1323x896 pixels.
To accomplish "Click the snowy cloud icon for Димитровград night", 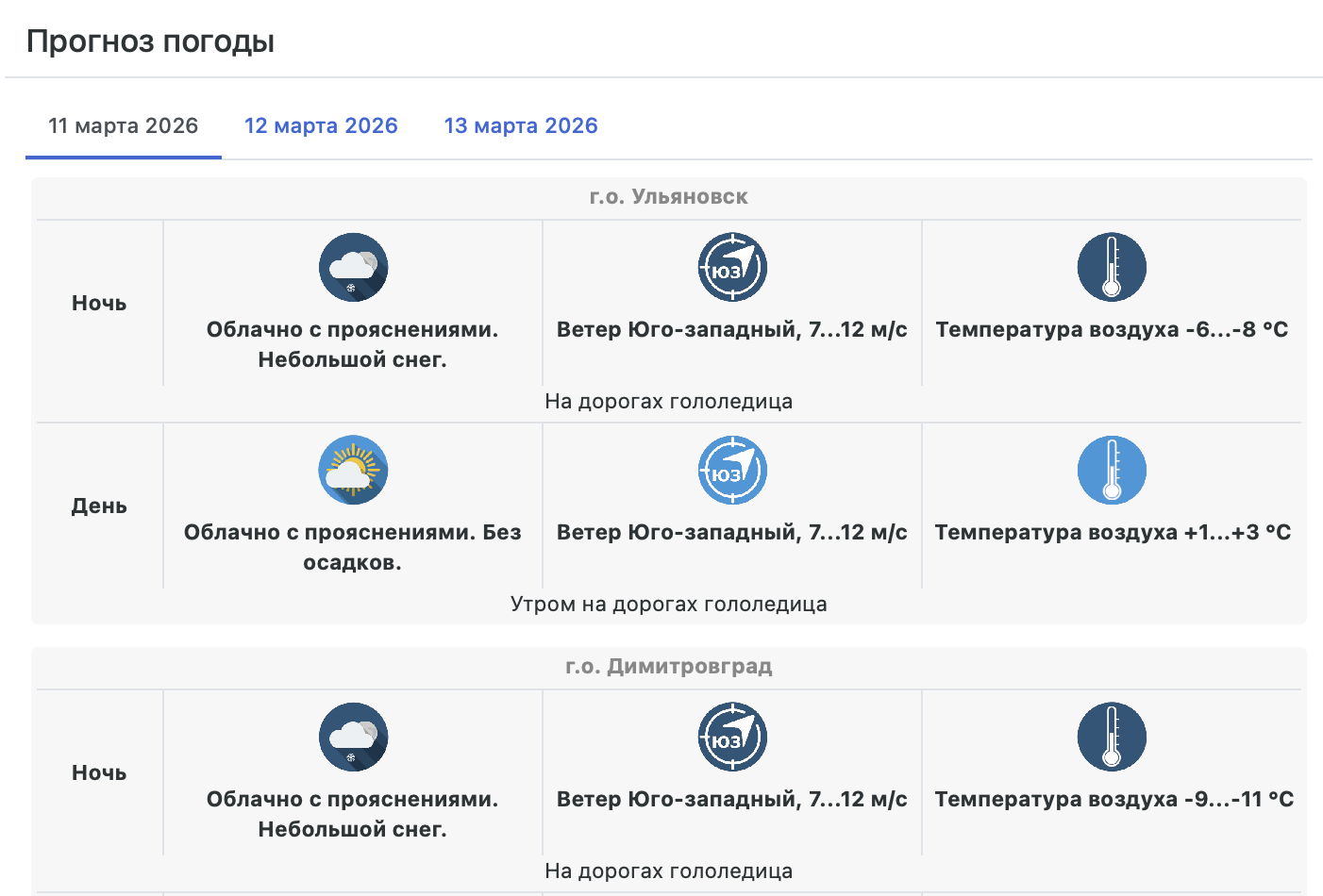I will pyautogui.click(x=353, y=737).
